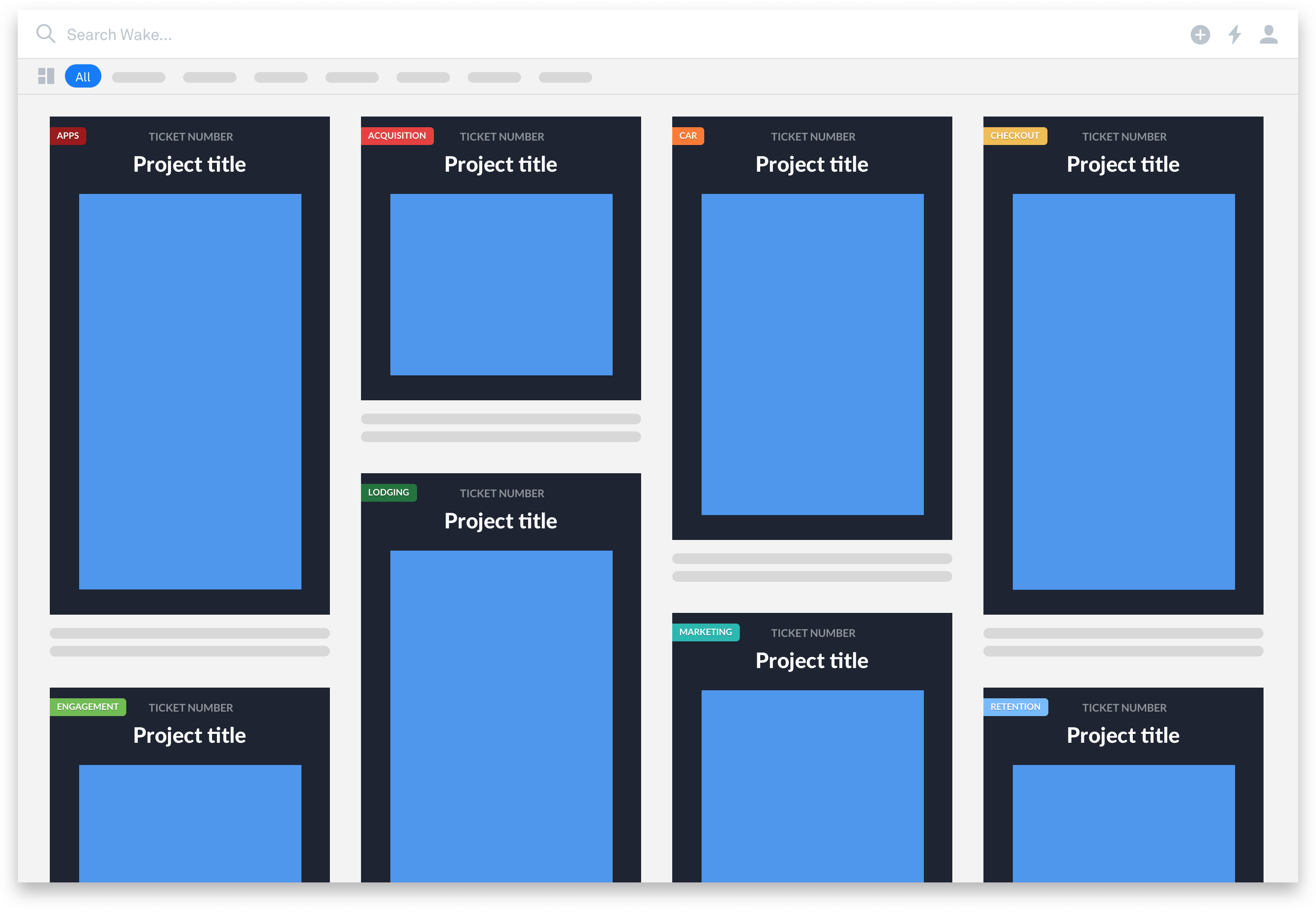Click Project title on CHECKOUT card
Image resolution: width=1316 pixels, height=918 pixels.
tap(1123, 165)
